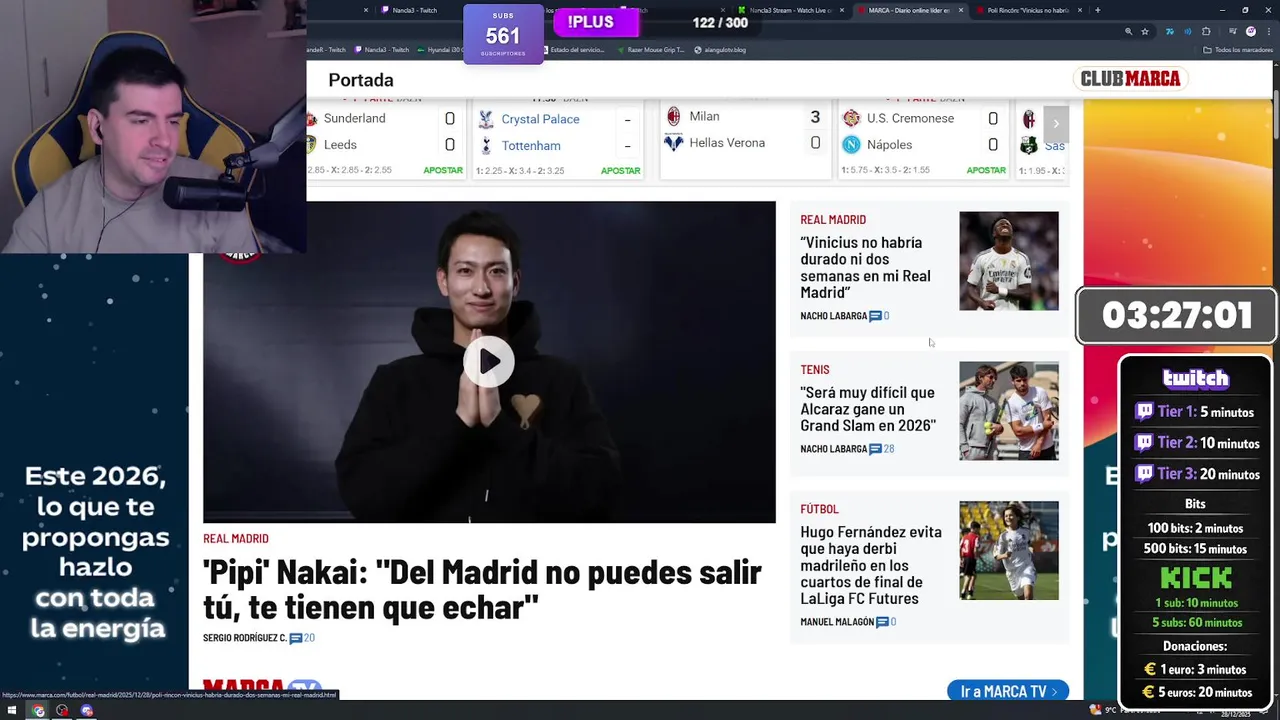Open headline 'Vinicius no habría durado' article
This screenshot has width=1280, height=720.
point(865,267)
